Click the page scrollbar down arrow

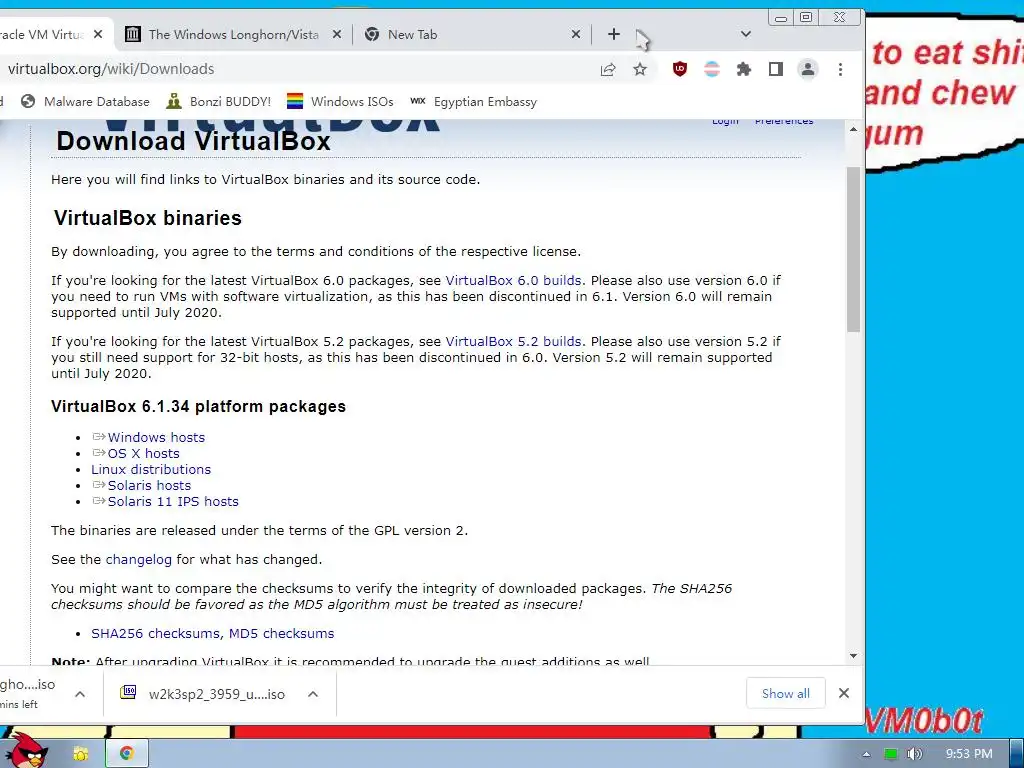853,656
